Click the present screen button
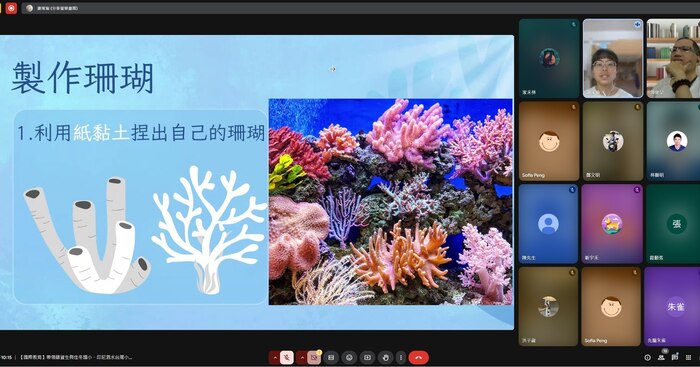 coord(367,358)
